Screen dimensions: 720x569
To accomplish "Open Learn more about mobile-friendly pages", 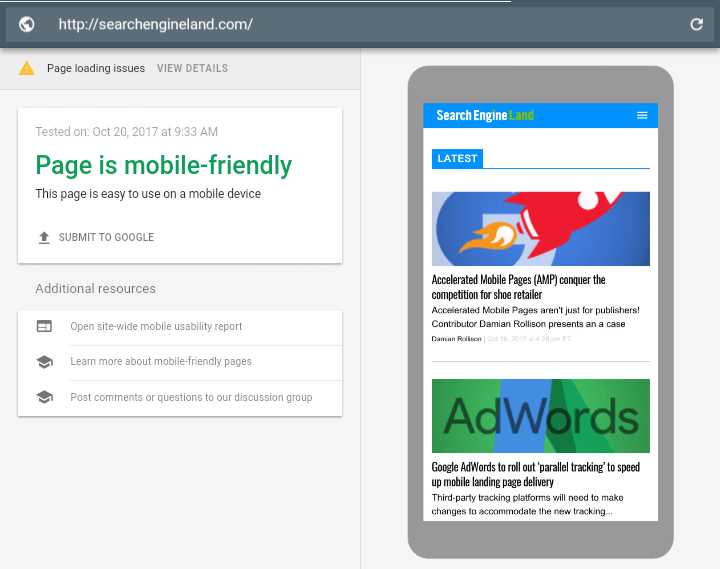I will [161, 362].
